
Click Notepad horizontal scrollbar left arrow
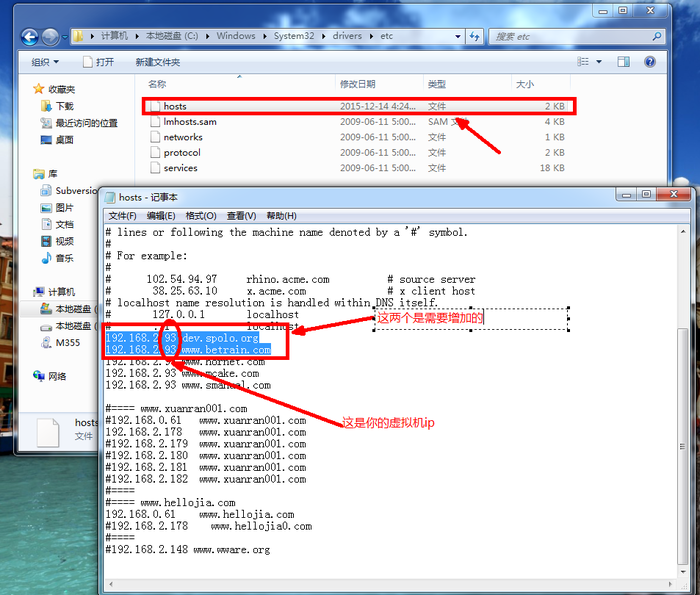click(x=111, y=584)
